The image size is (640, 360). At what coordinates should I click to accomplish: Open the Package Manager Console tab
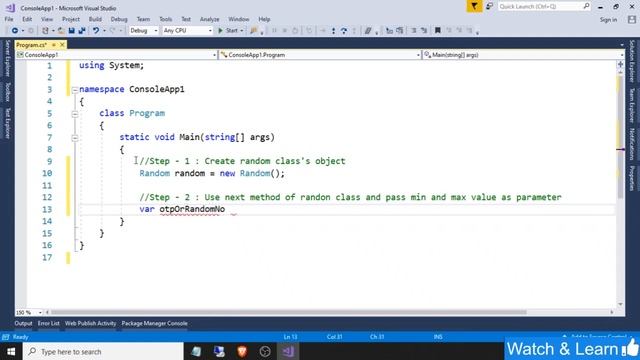click(154, 323)
